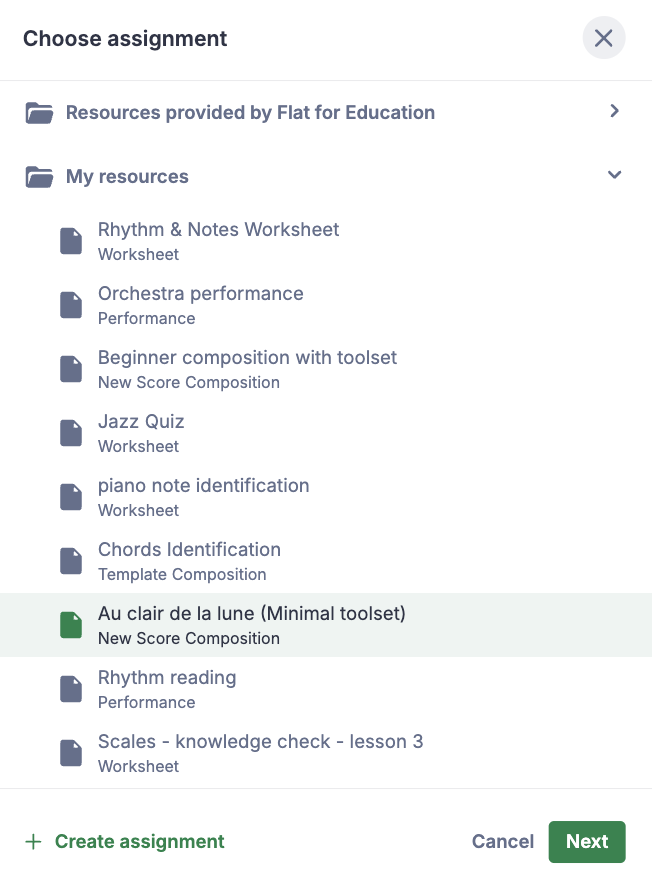Toggle the My resources section label
The height and width of the screenshot is (886, 652).
point(127,177)
